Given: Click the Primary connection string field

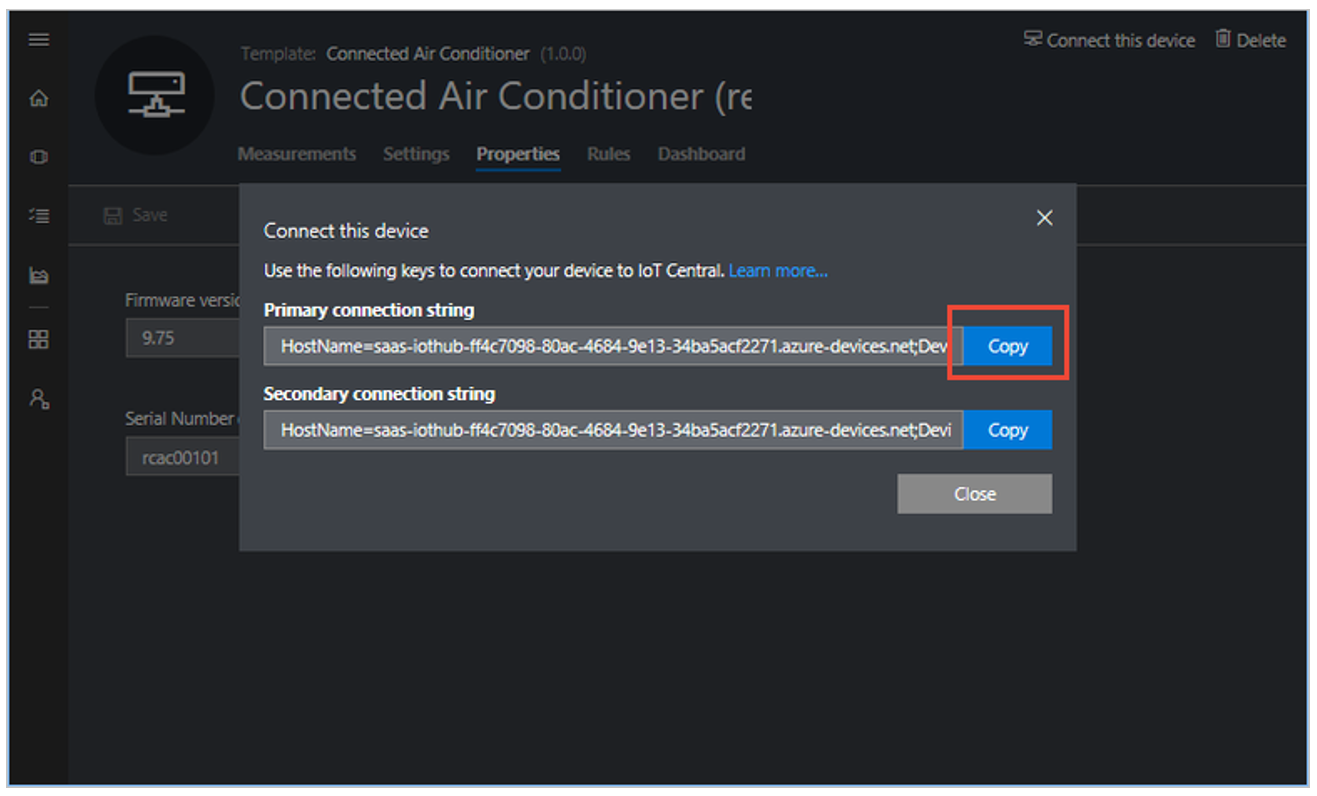Looking at the screenshot, I should [x=613, y=346].
